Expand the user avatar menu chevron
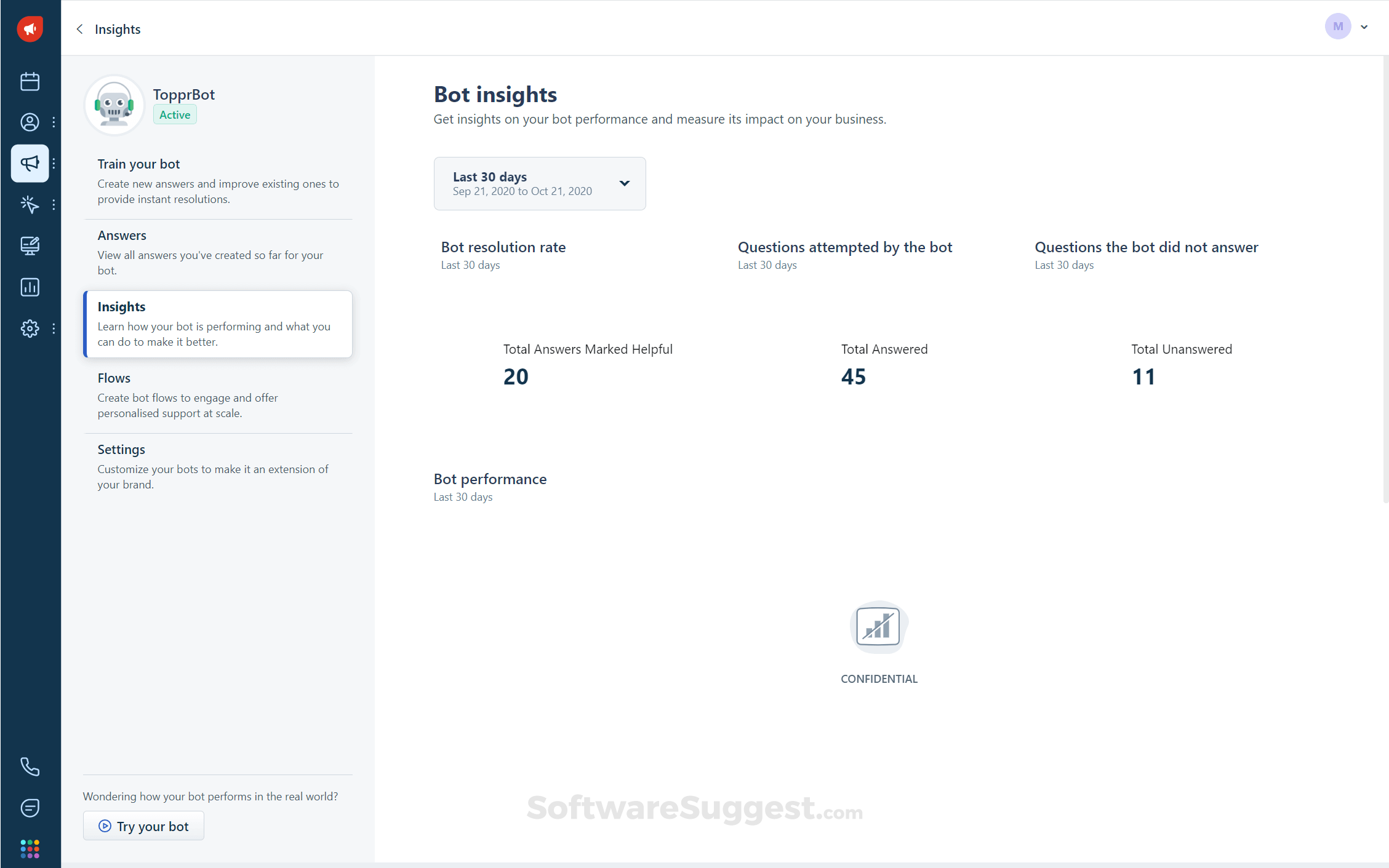Image resolution: width=1389 pixels, height=868 pixels. [x=1364, y=26]
